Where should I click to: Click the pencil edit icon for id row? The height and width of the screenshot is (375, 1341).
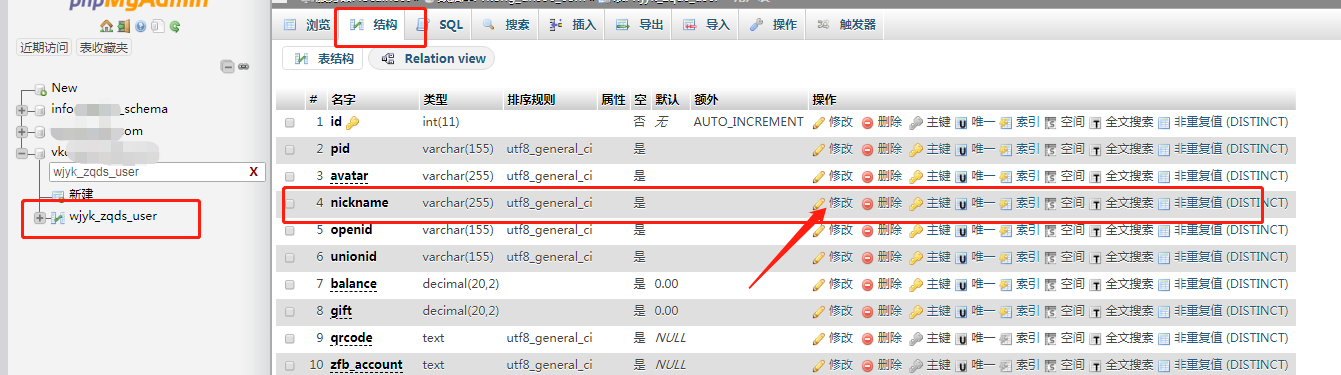[x=819, y=122]
